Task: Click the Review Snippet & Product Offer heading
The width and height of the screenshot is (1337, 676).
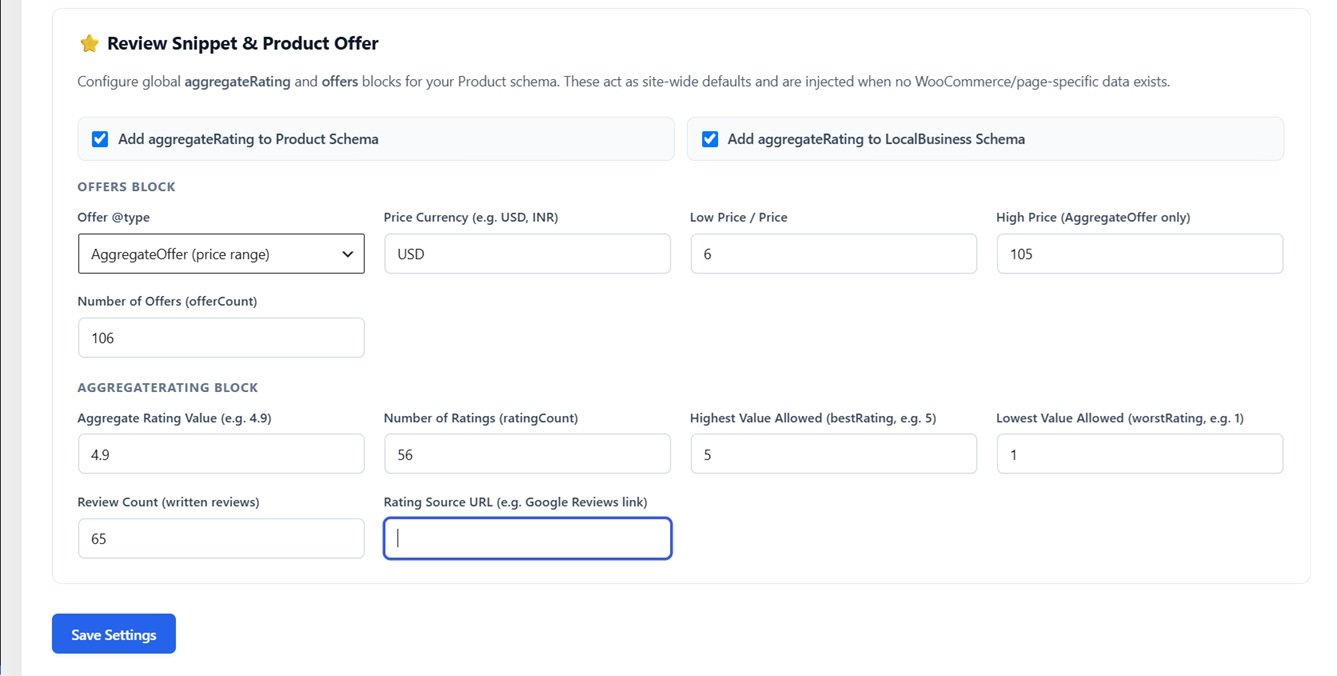Action: [x=243, y=44]
